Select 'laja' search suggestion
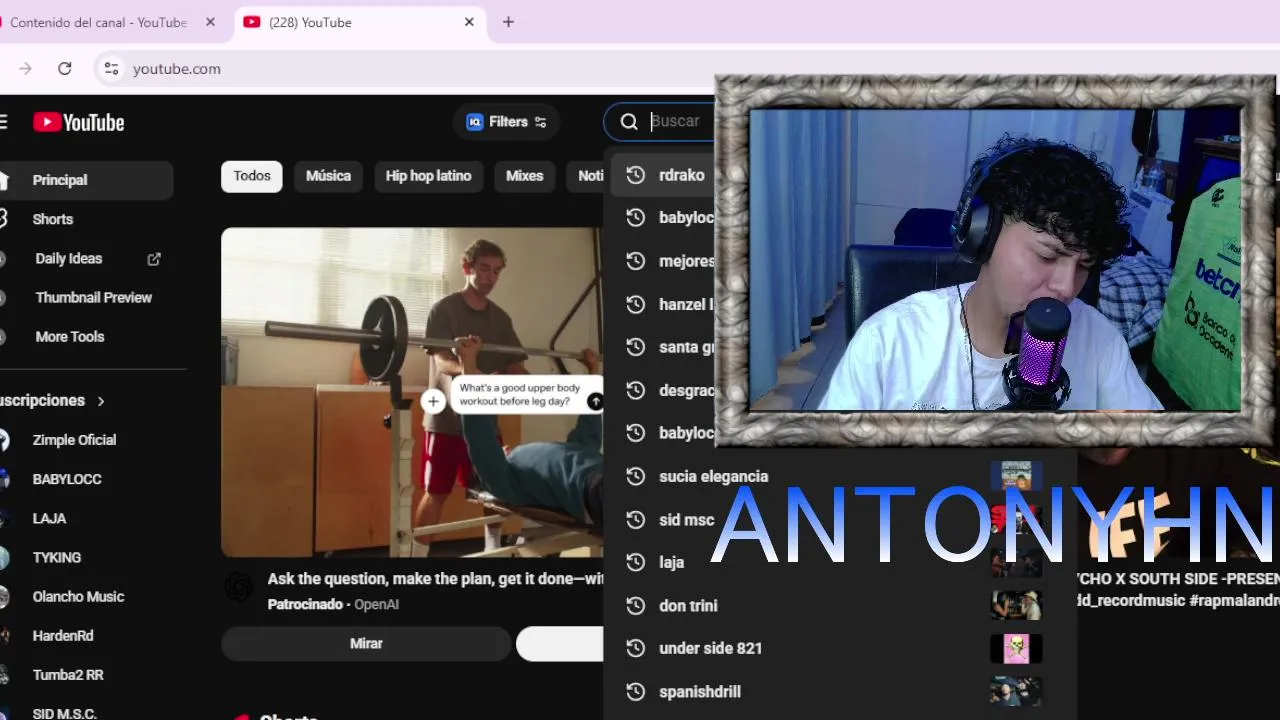The height and width of the screenshot is (720, 1280). [840, 562]
